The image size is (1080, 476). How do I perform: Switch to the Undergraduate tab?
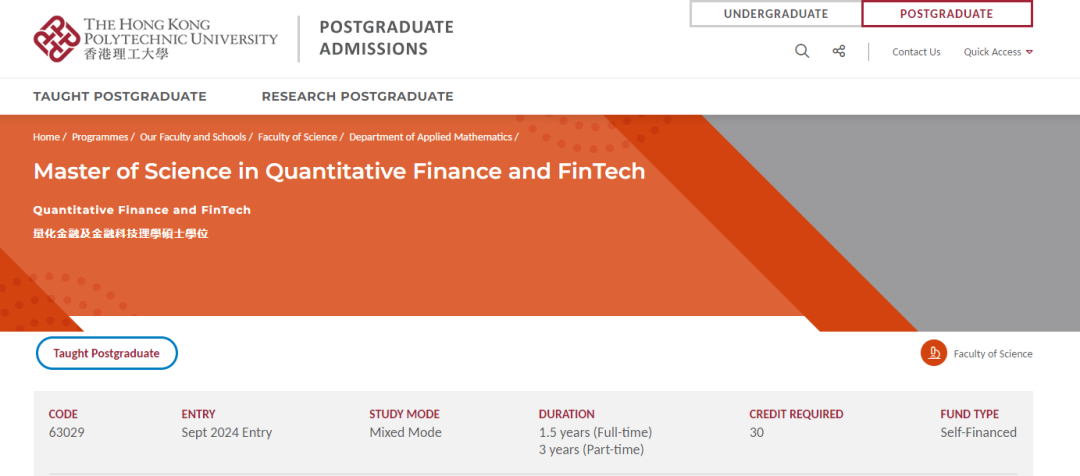coord(776,14)
